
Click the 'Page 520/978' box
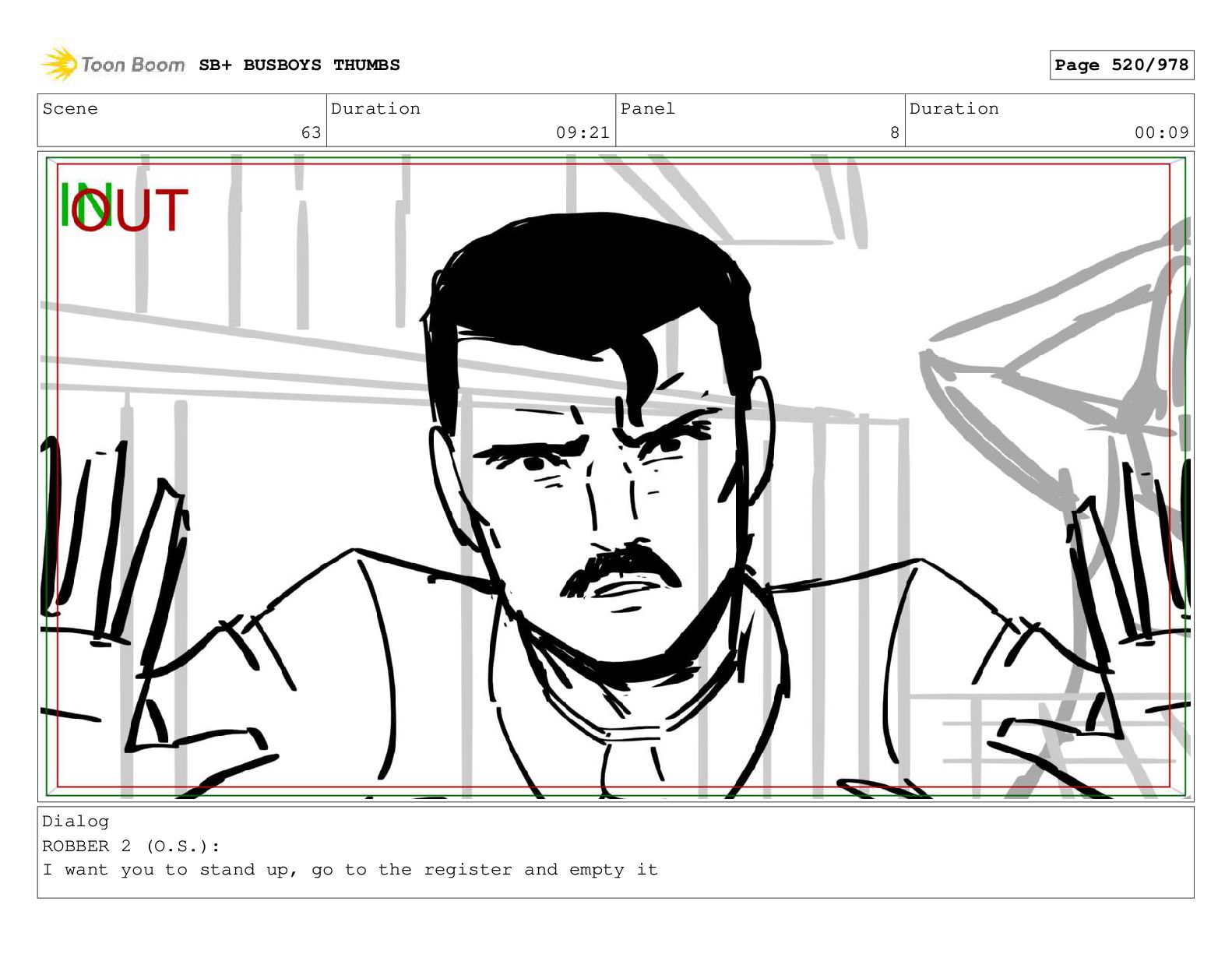(x=1121, y=65)
